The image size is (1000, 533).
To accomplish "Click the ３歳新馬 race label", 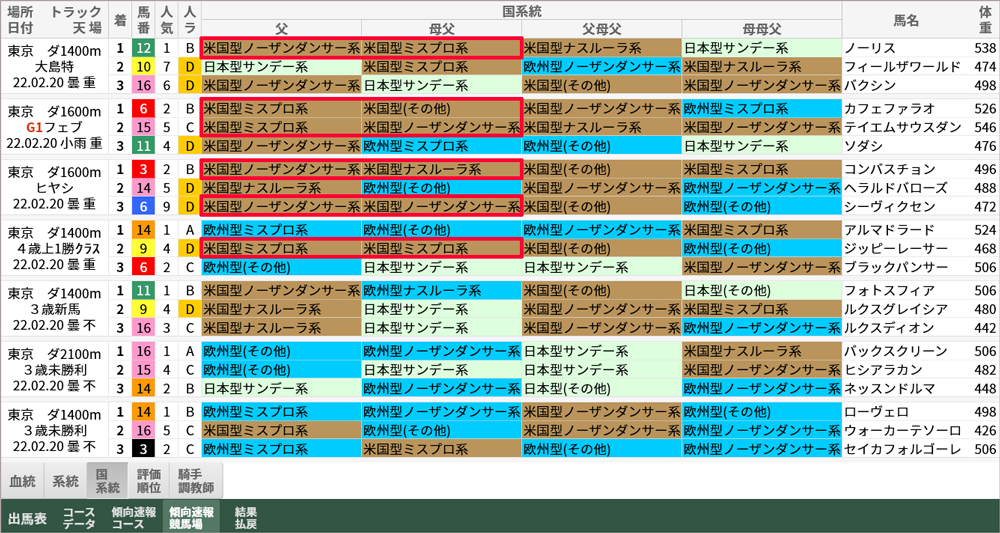I will 54,309.
